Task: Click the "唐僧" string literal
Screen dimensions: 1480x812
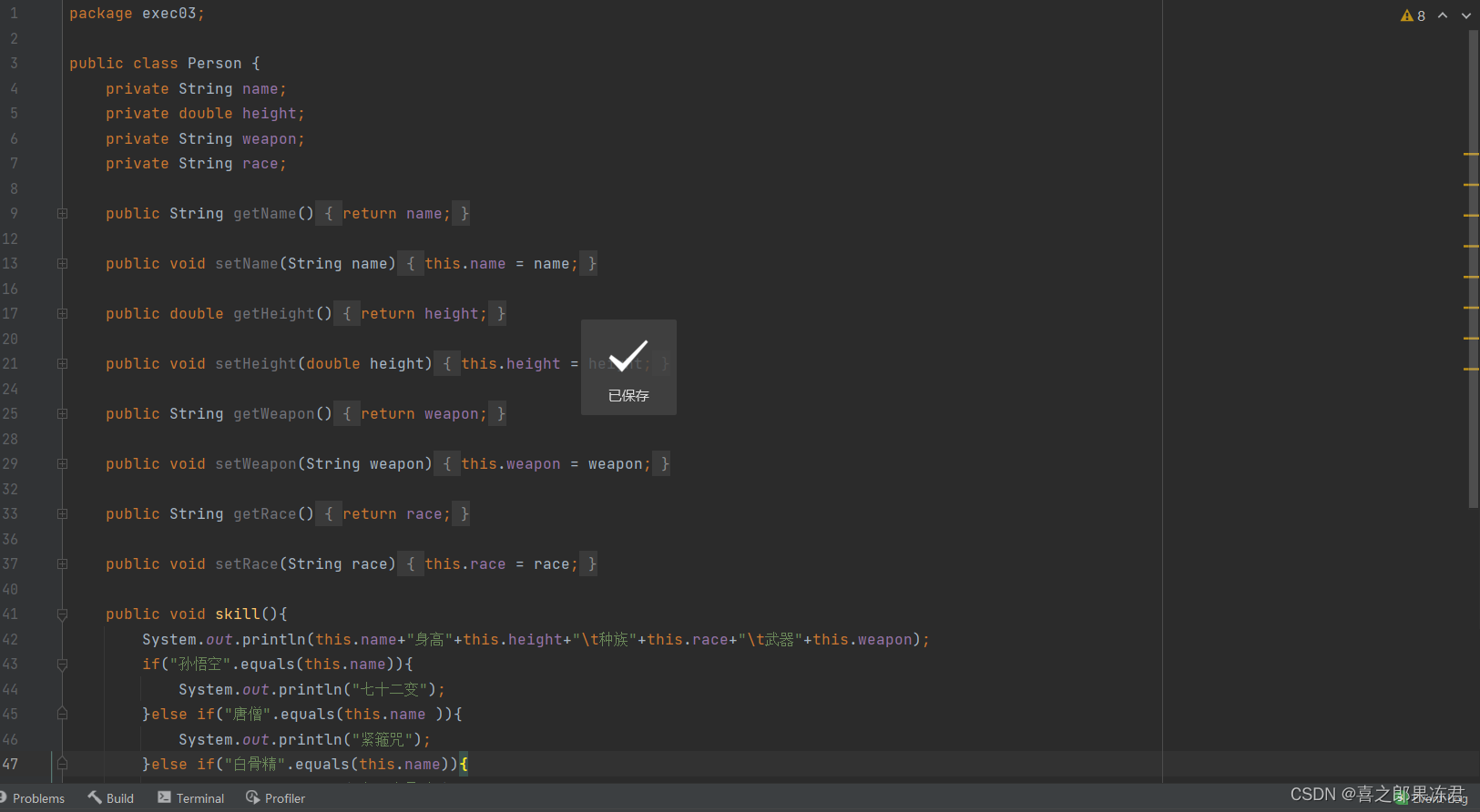Action: coord(248,715)
